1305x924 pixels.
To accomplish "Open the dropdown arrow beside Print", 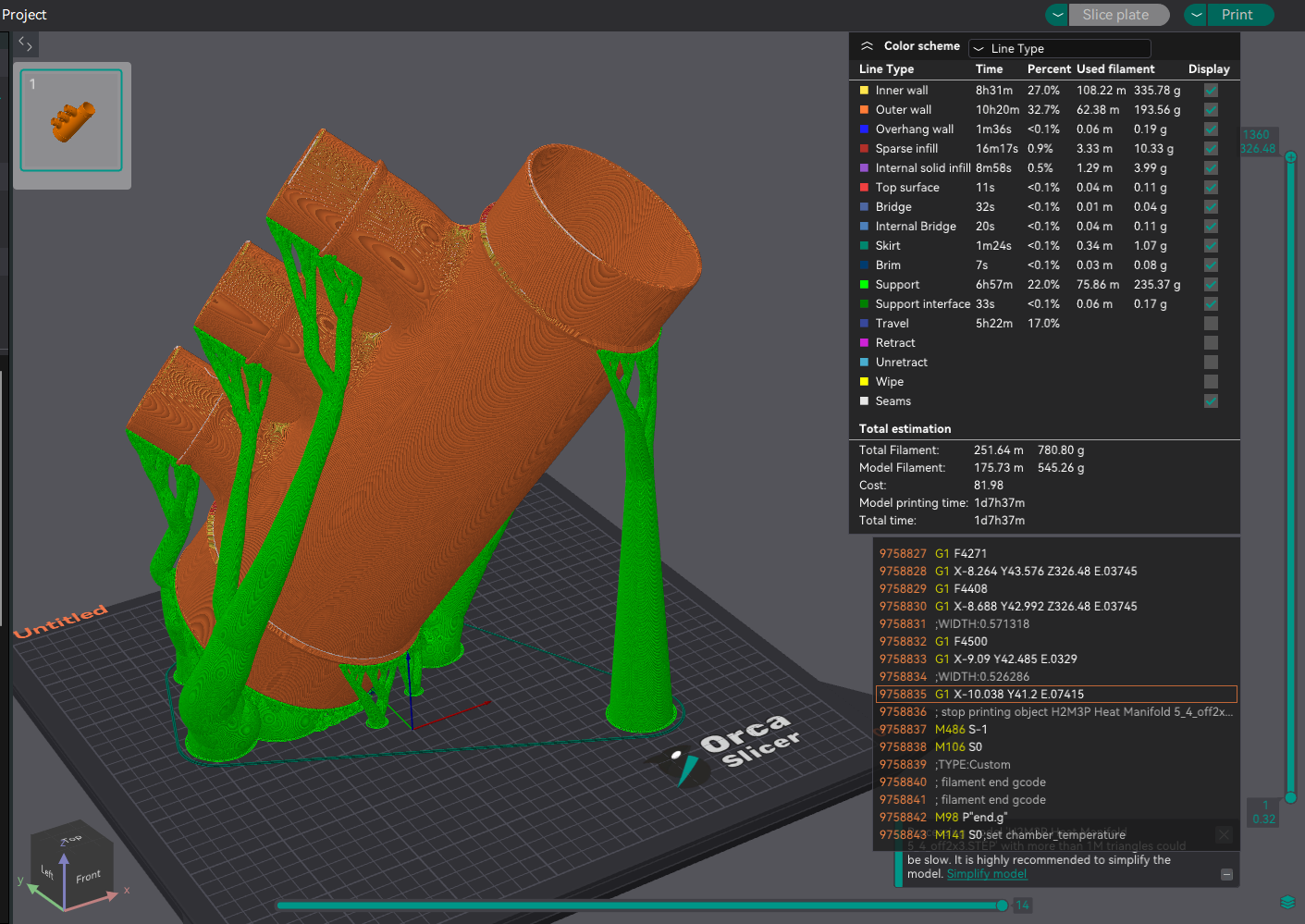I will (1196, 15).
